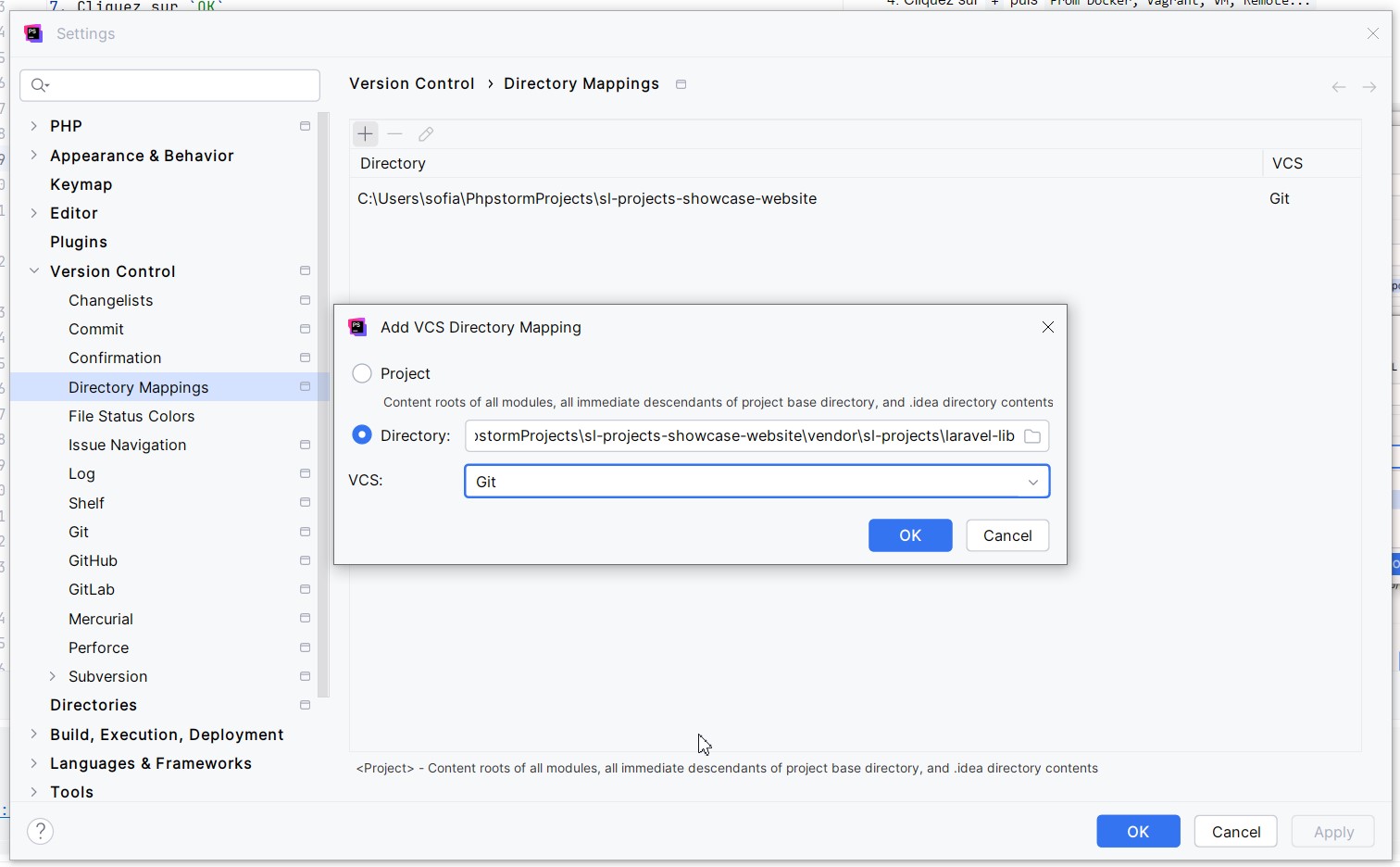Open the help question mark icon
The width and height of the screenshot is (1400, 867).
click(x=41, y=831)
